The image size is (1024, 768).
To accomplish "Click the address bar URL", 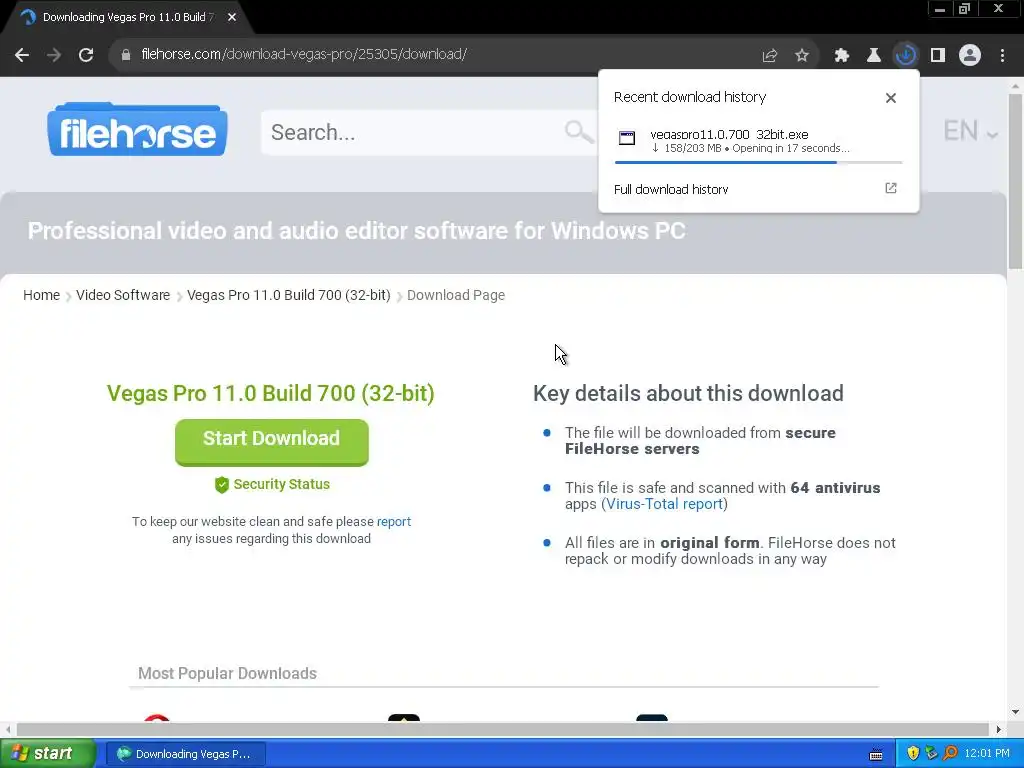I will [x=304, y=54].
